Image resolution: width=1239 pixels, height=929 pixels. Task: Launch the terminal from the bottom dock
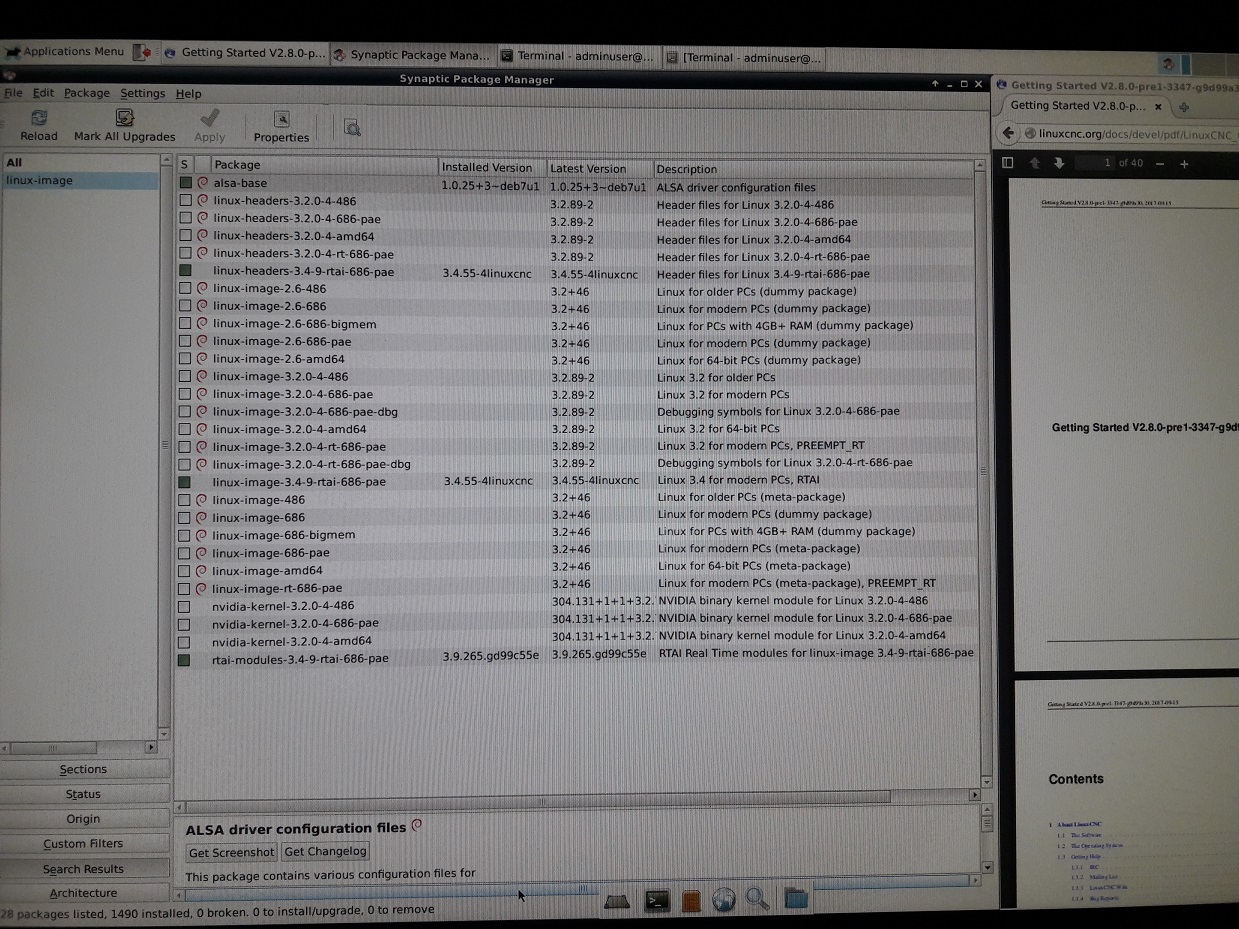point(657,900)
